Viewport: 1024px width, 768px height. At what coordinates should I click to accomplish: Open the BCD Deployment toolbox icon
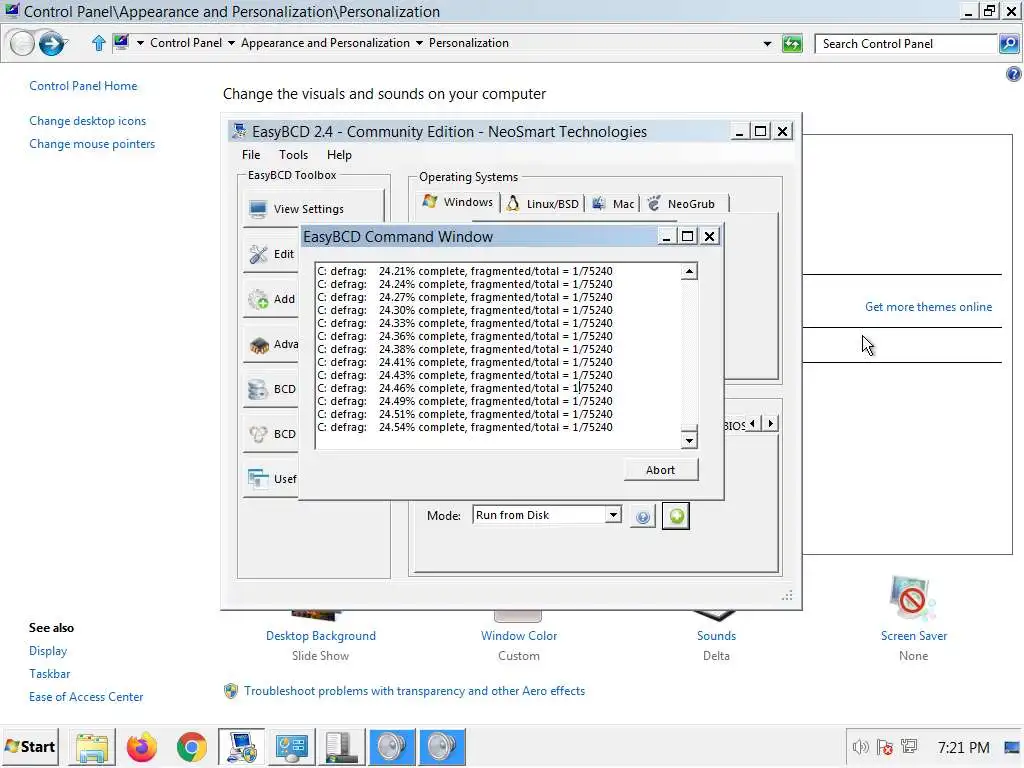coord(259,434)
